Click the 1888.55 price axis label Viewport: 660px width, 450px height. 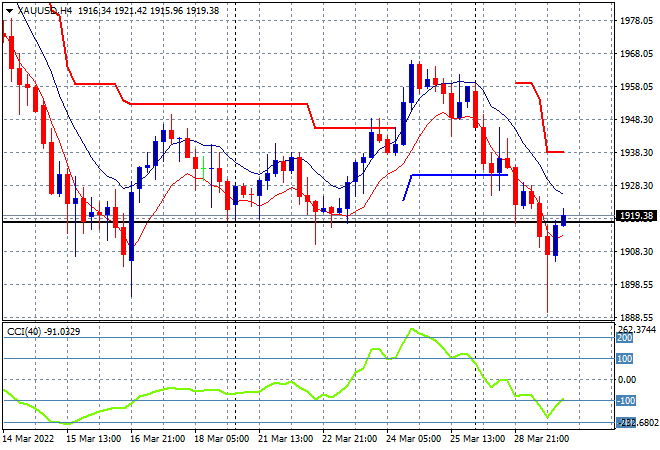point(637,317)
